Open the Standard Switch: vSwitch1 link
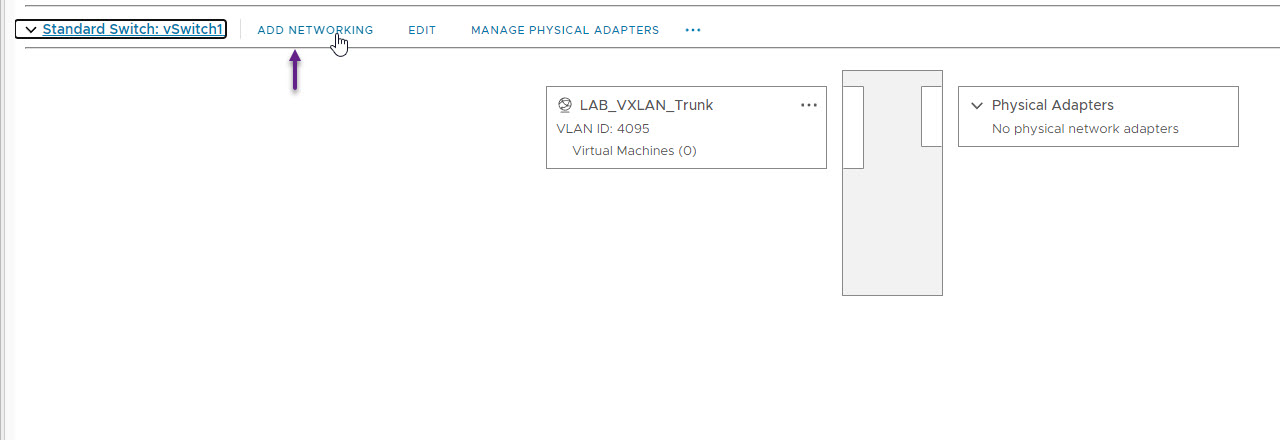The height and width of the screenshot is (440, 1280). (x=132, y=30)
